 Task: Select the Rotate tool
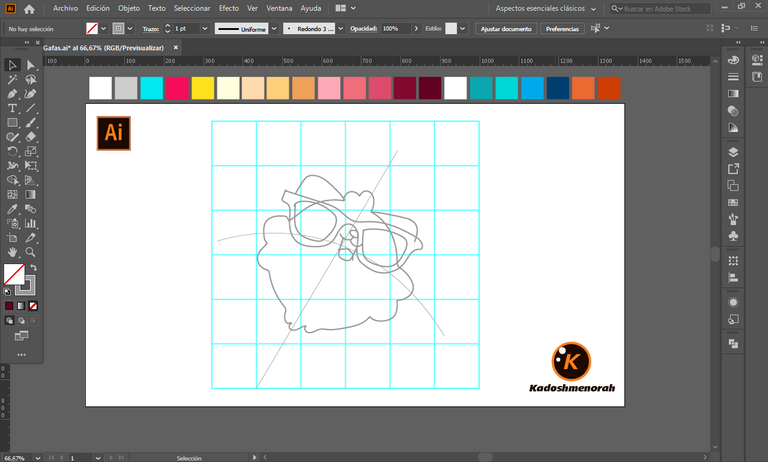12,151
